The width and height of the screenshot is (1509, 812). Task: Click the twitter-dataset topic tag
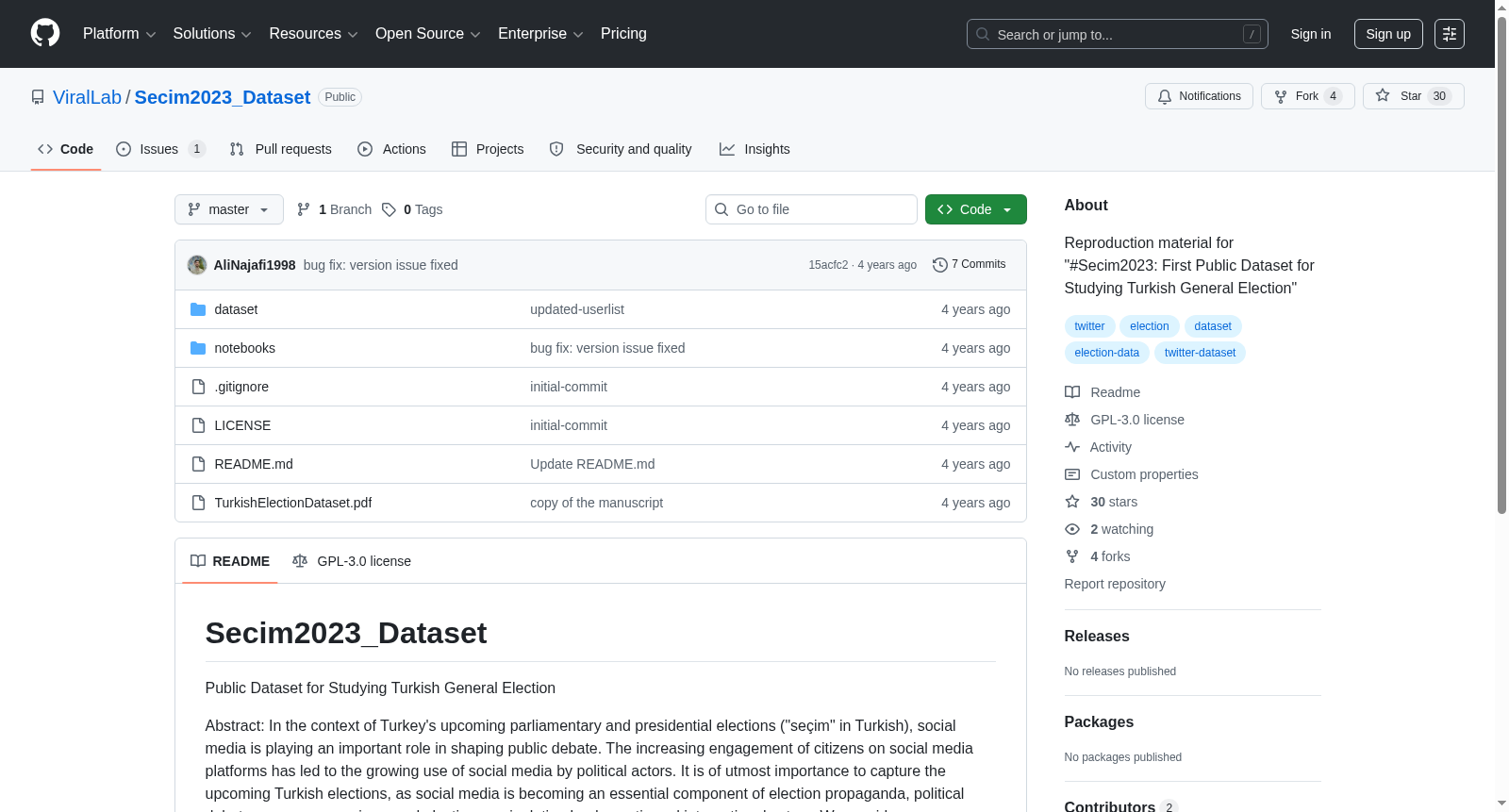click(1200, 353)
